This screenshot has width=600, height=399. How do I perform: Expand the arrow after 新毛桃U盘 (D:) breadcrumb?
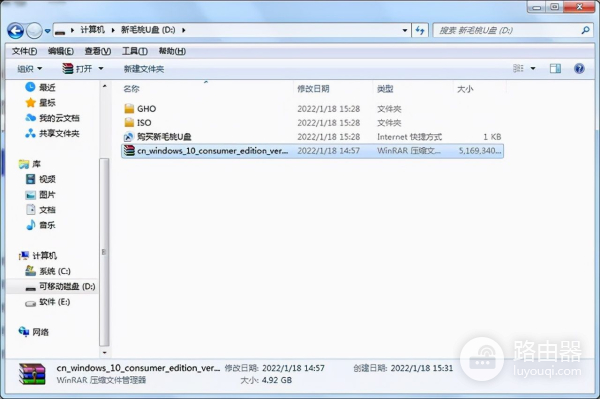184,30
